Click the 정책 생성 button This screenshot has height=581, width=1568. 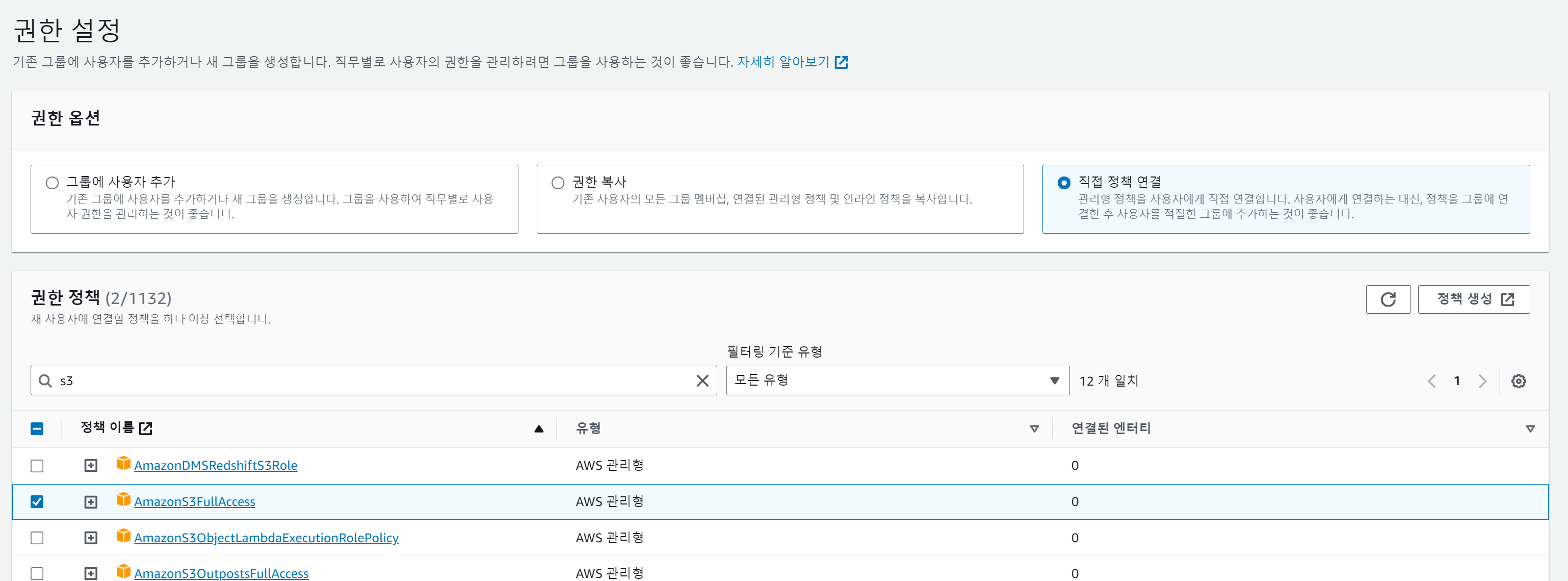[x=1473, y=299]
